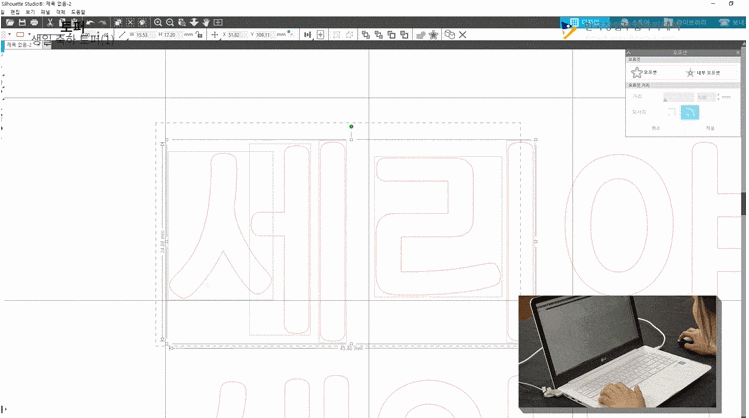
Task: Open the Edit menu
Action: pos(15,12)
